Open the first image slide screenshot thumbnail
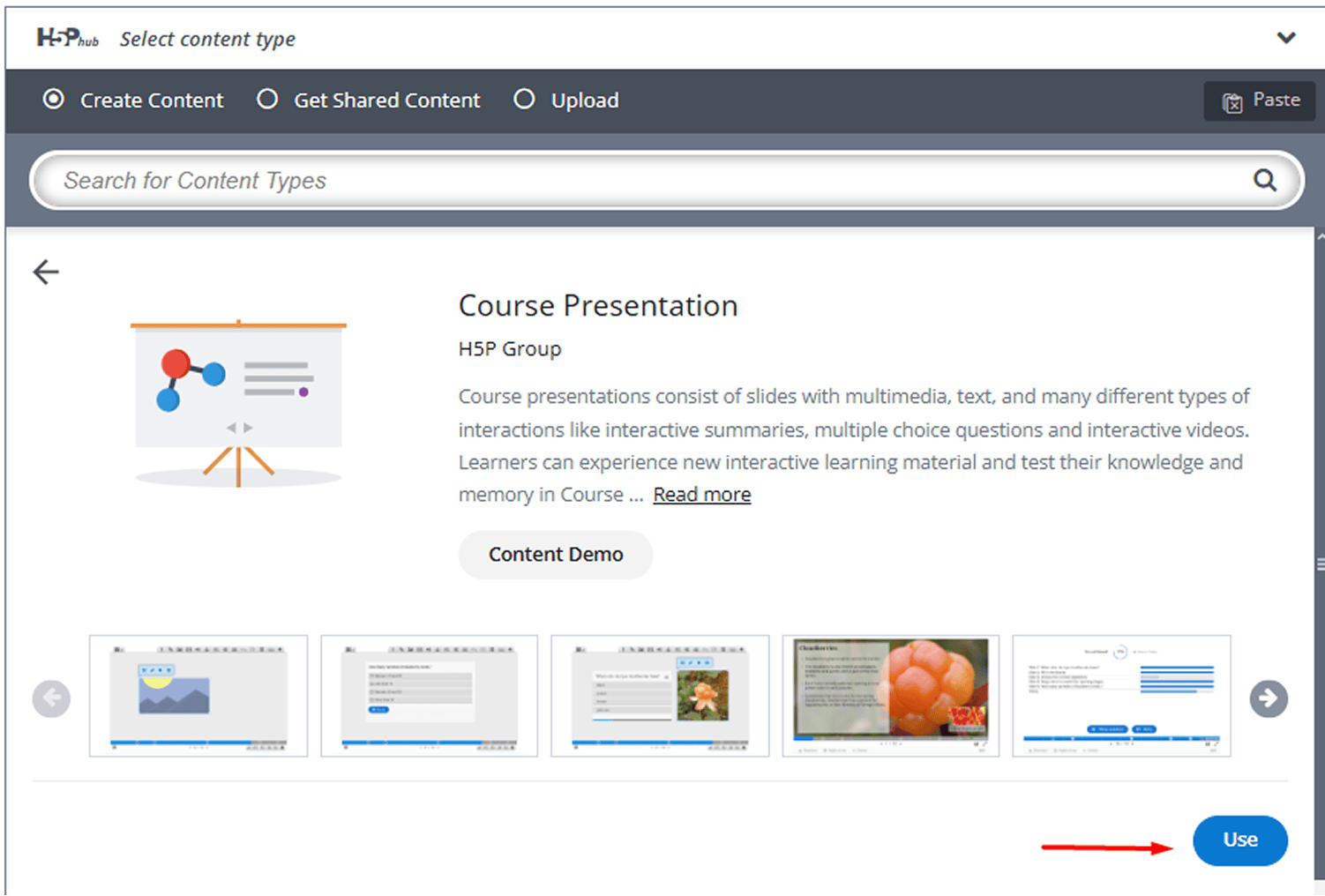1325x896 pixels. [198, 696]
